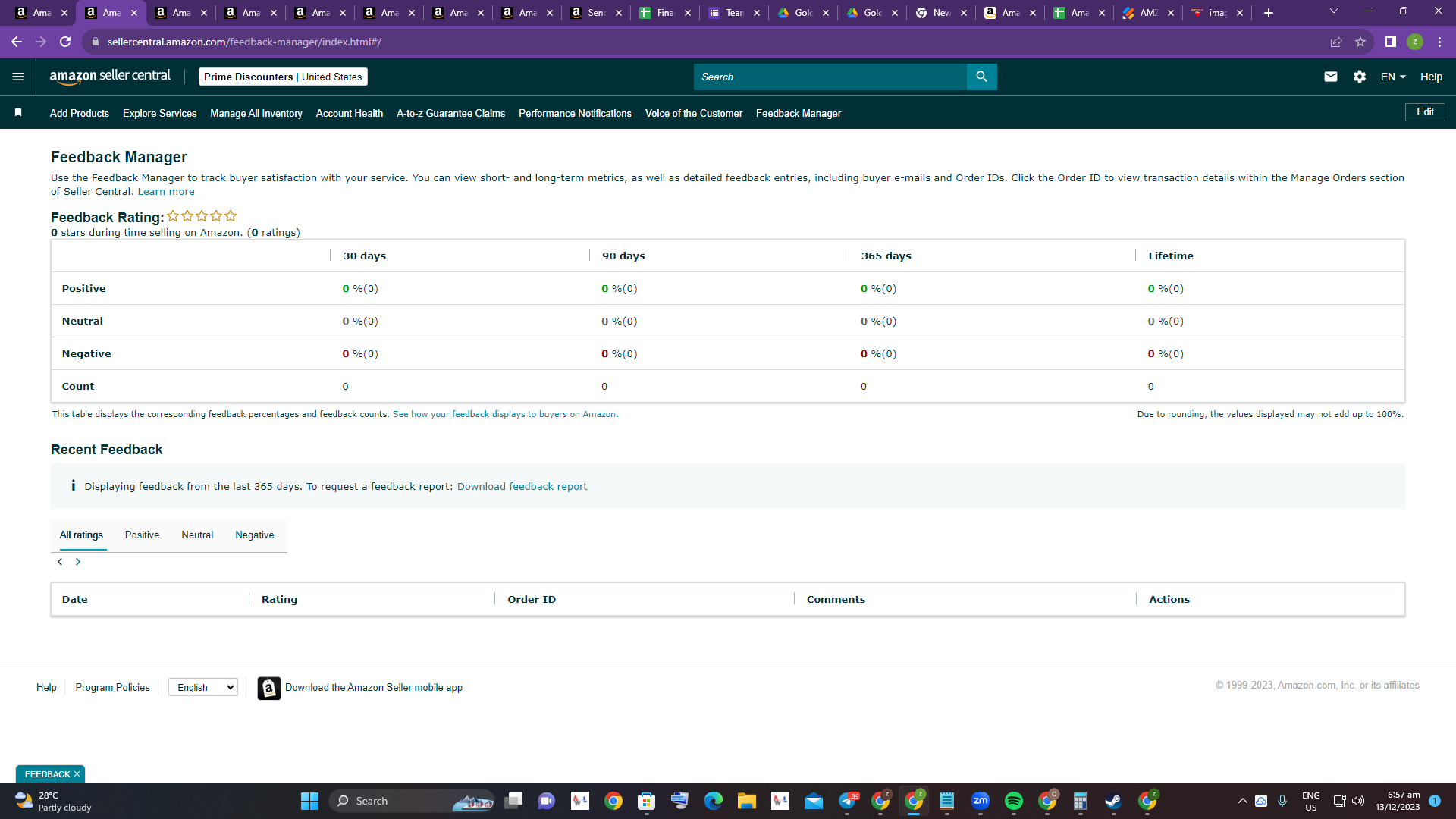Open a new browser tab

[x=1269, y=13]
